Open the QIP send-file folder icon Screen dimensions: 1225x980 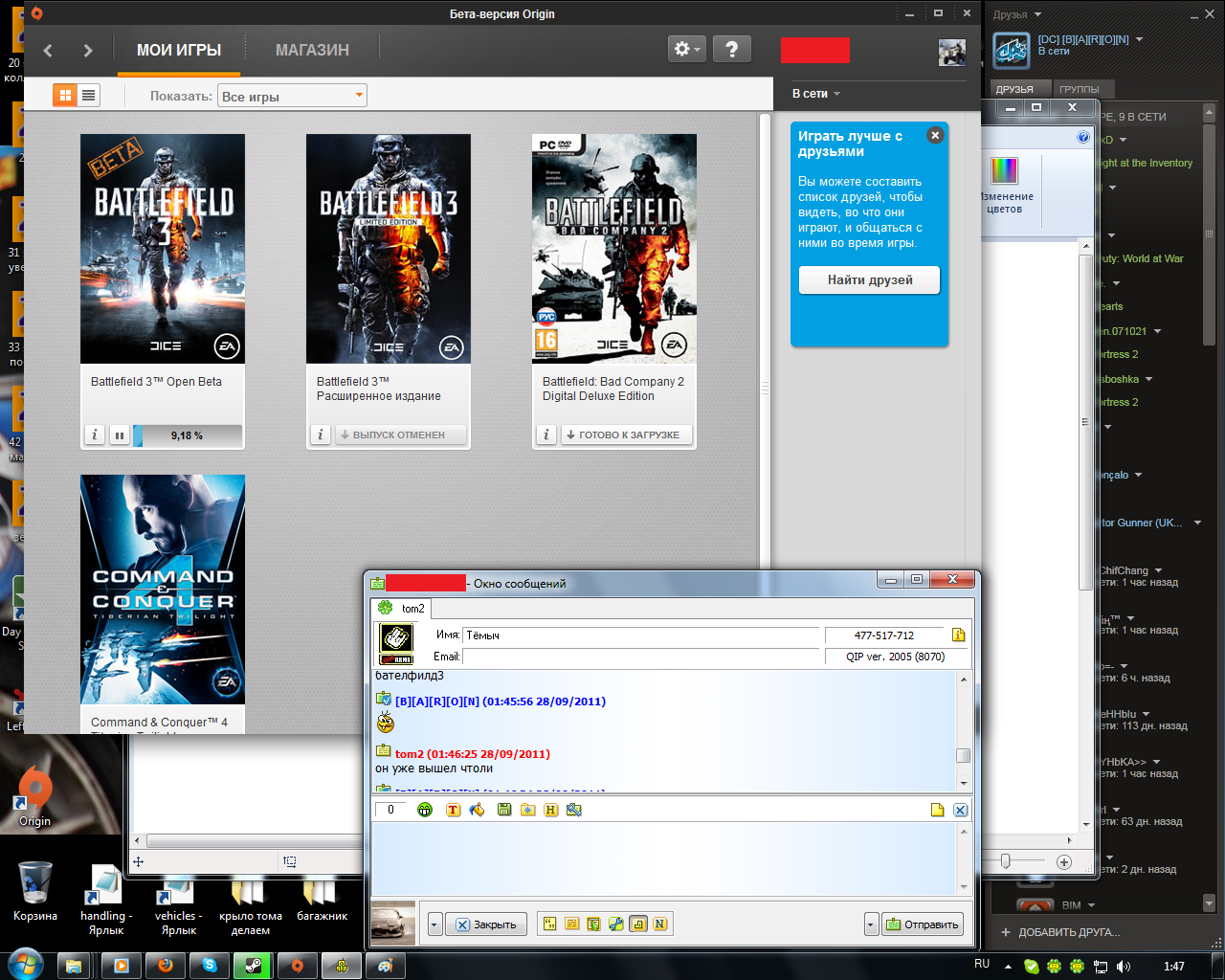(x=527, y=810)
